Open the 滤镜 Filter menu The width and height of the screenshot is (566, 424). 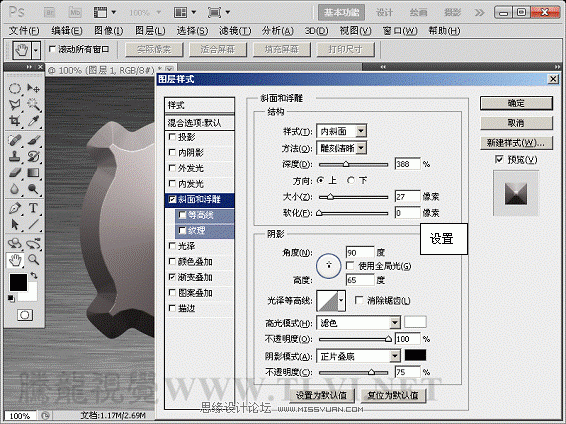[235, 31]
